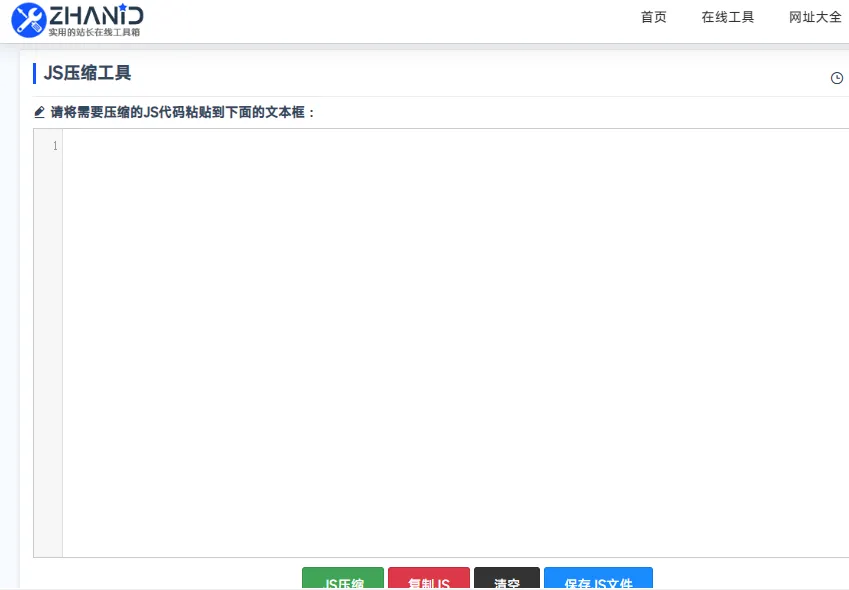Click the blue 保存JS文件 button

point(598,580)
